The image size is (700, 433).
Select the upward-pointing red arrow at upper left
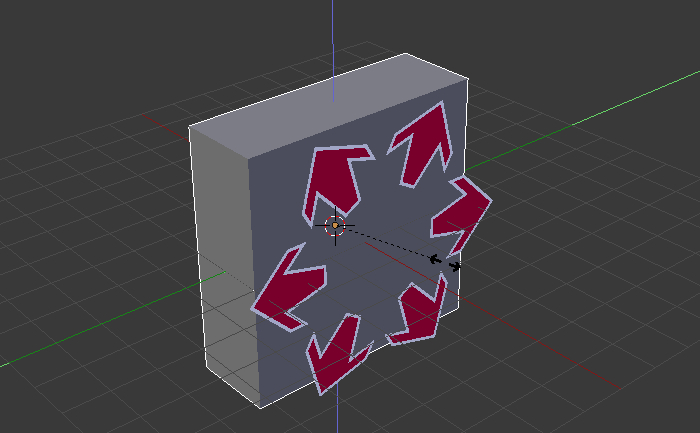coord(336,178)
